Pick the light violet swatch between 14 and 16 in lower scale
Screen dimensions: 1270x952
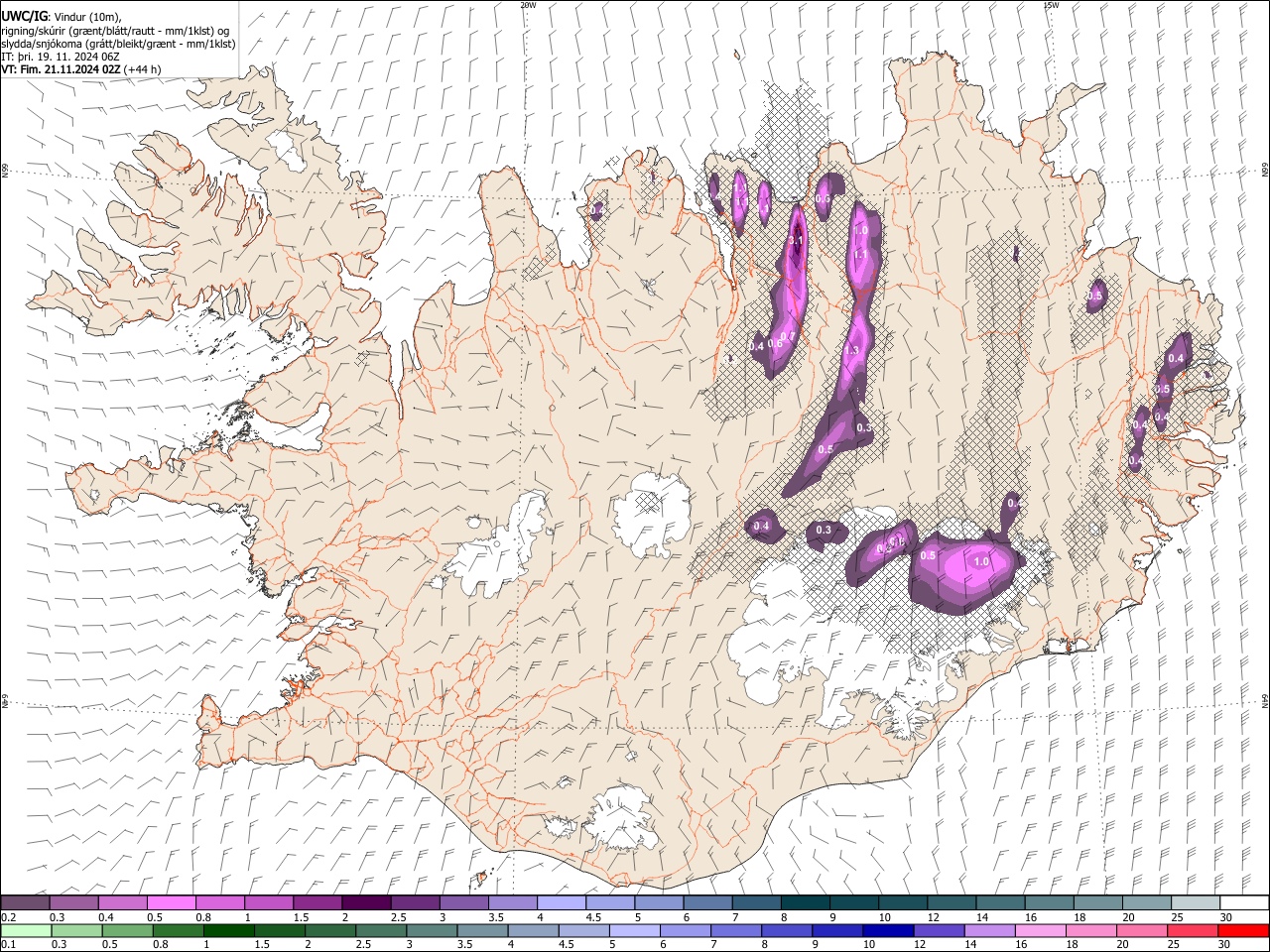coord(989,930)
